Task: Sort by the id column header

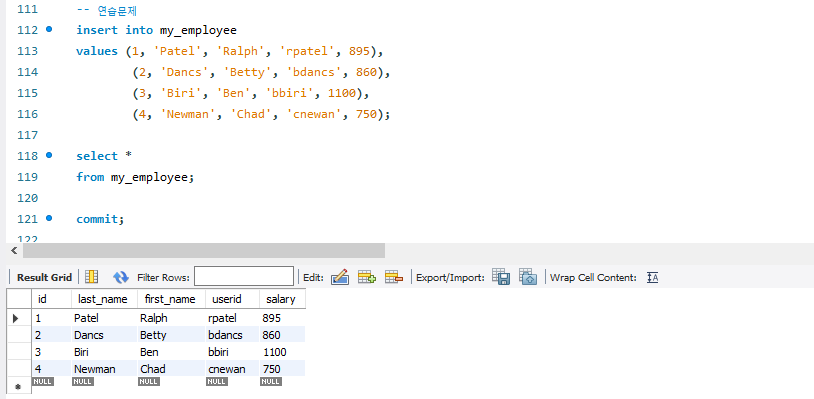Action: pyautogui.click(x=51, y=299)
